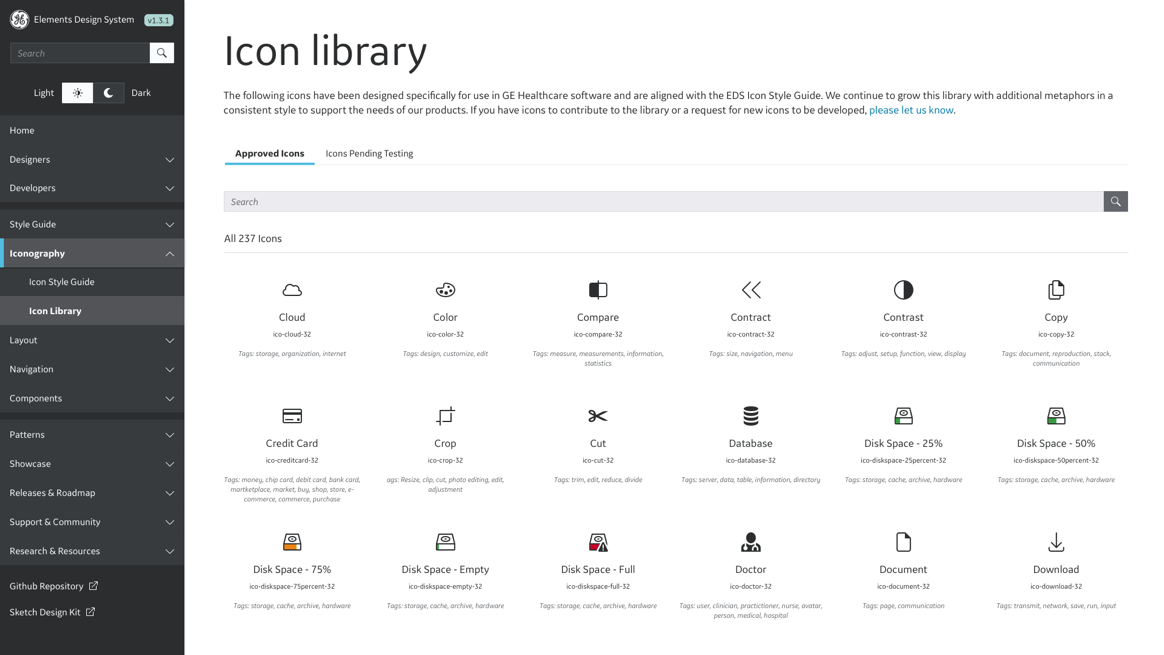The width and height of the screenshot is (1164, 655).
Task: Click the Disk Space 75% icon
Action: pos(292,542)
